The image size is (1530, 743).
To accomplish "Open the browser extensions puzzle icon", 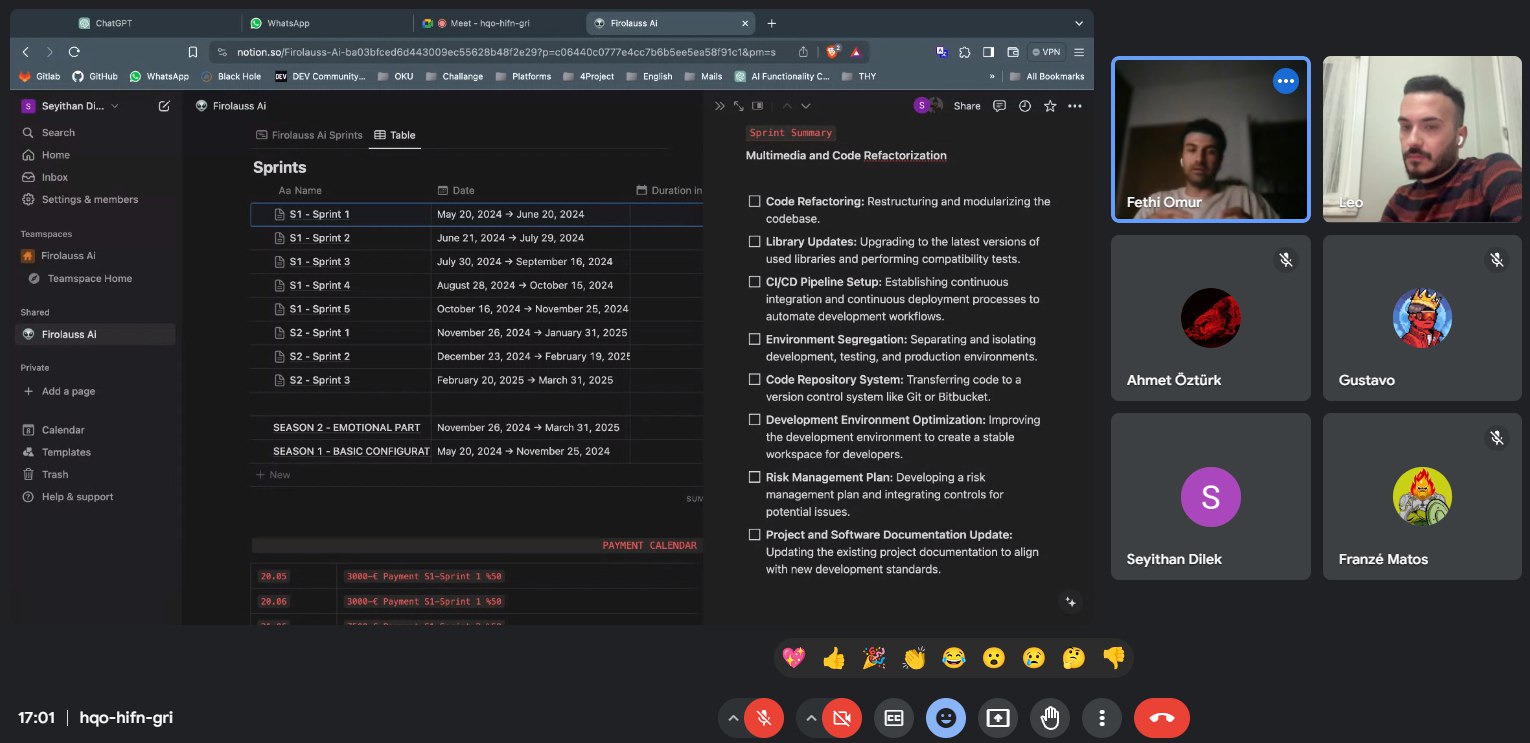I will [x=964, y=52].
